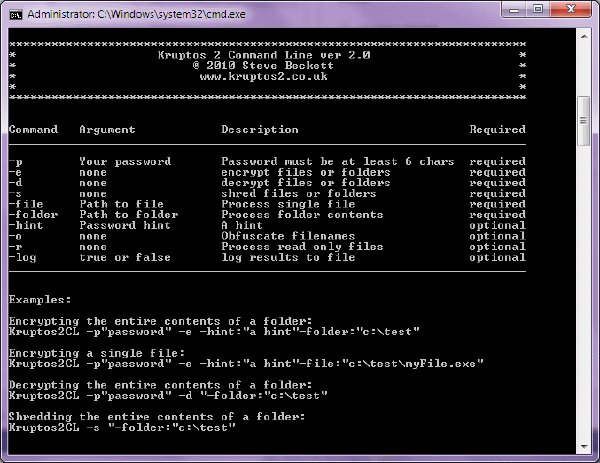
Task: Maximize the Administrator cmd.exe window
Action: click(538, 10)
